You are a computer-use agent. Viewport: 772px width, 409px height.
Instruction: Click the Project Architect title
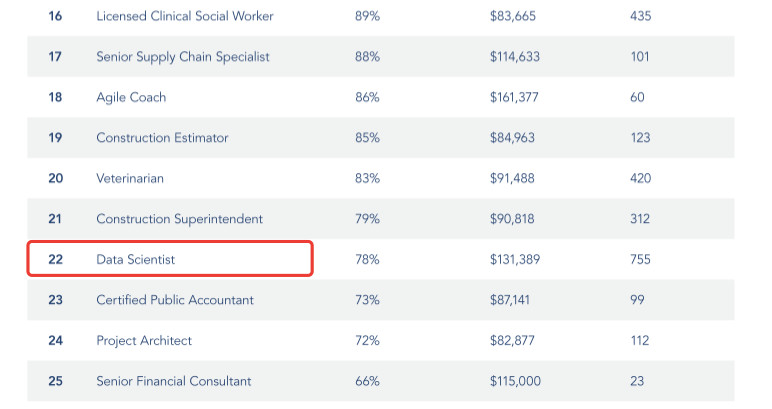tap(144, 340)
